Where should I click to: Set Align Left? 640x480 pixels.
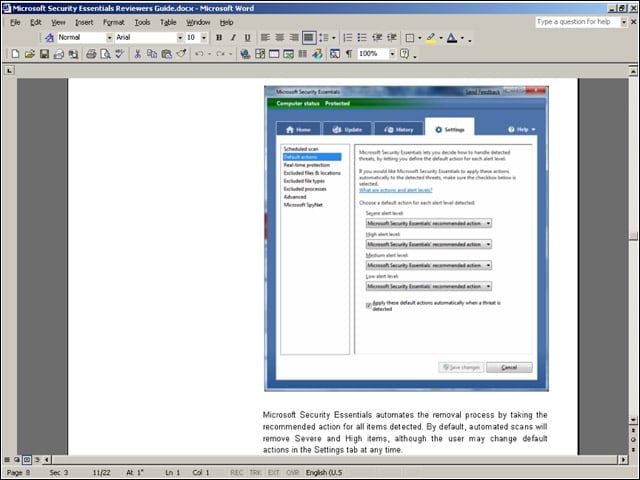265,38
